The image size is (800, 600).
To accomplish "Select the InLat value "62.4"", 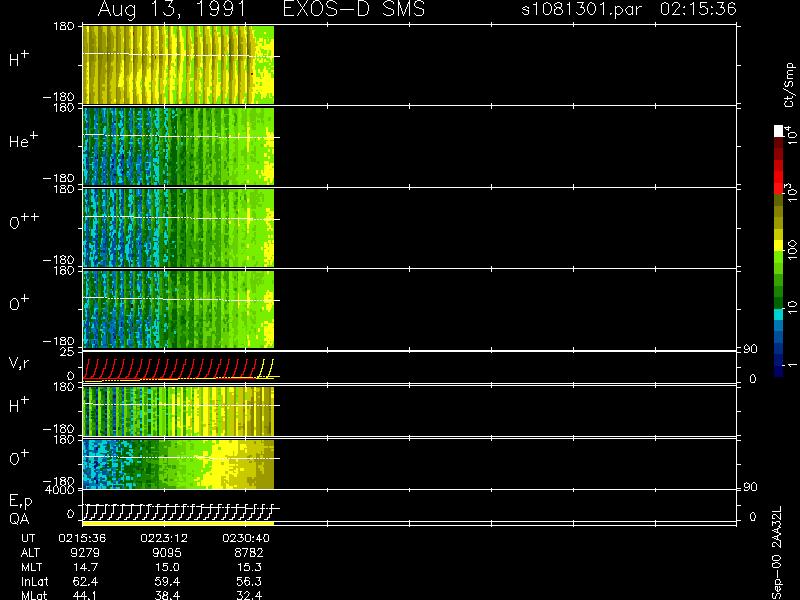I will click(86, 581).
